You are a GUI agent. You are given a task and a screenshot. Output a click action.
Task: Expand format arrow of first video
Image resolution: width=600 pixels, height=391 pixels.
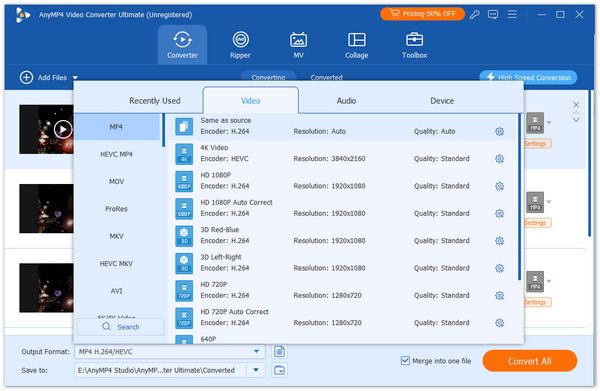point(549,123)
